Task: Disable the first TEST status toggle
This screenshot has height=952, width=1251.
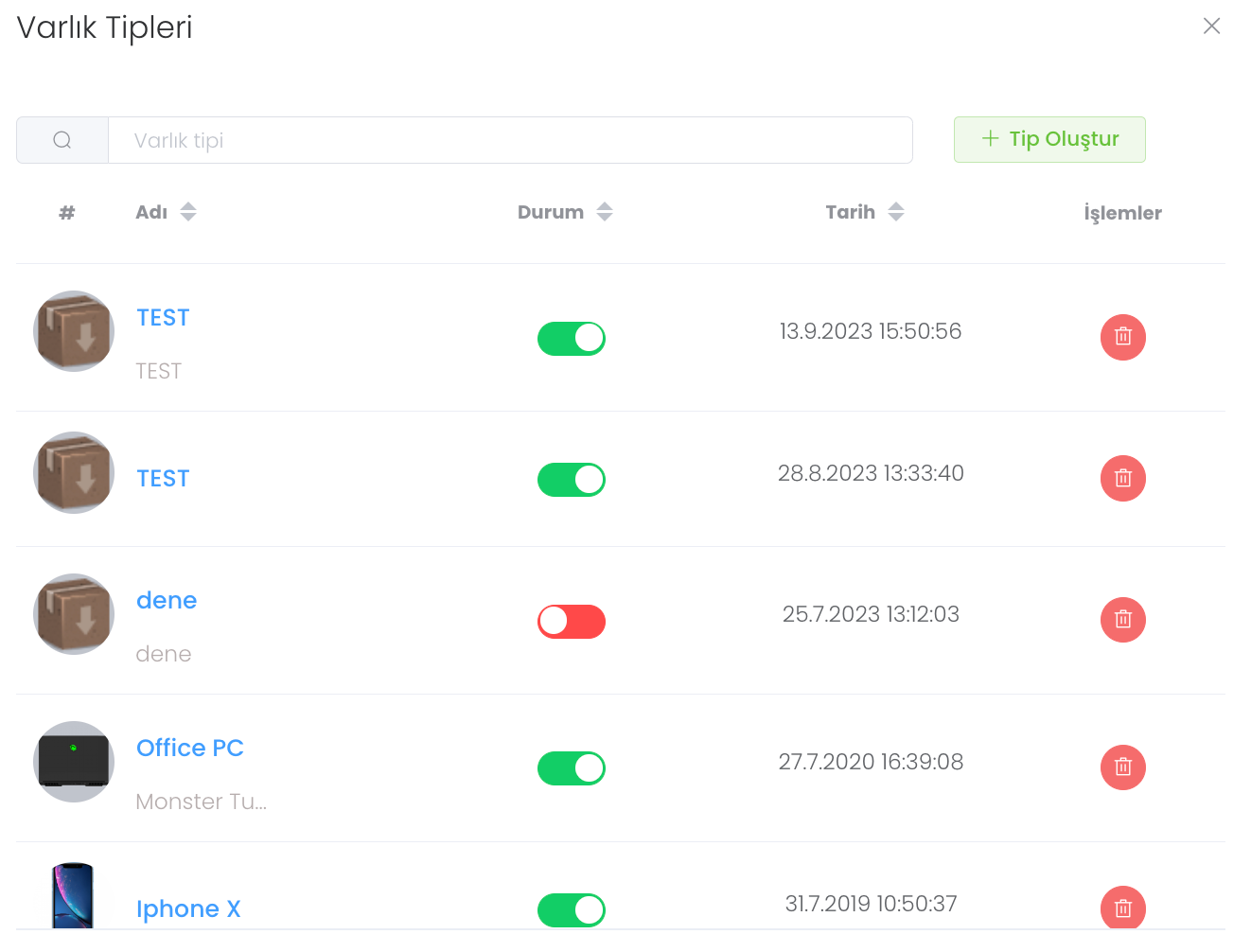Action: tap(572, 339)
